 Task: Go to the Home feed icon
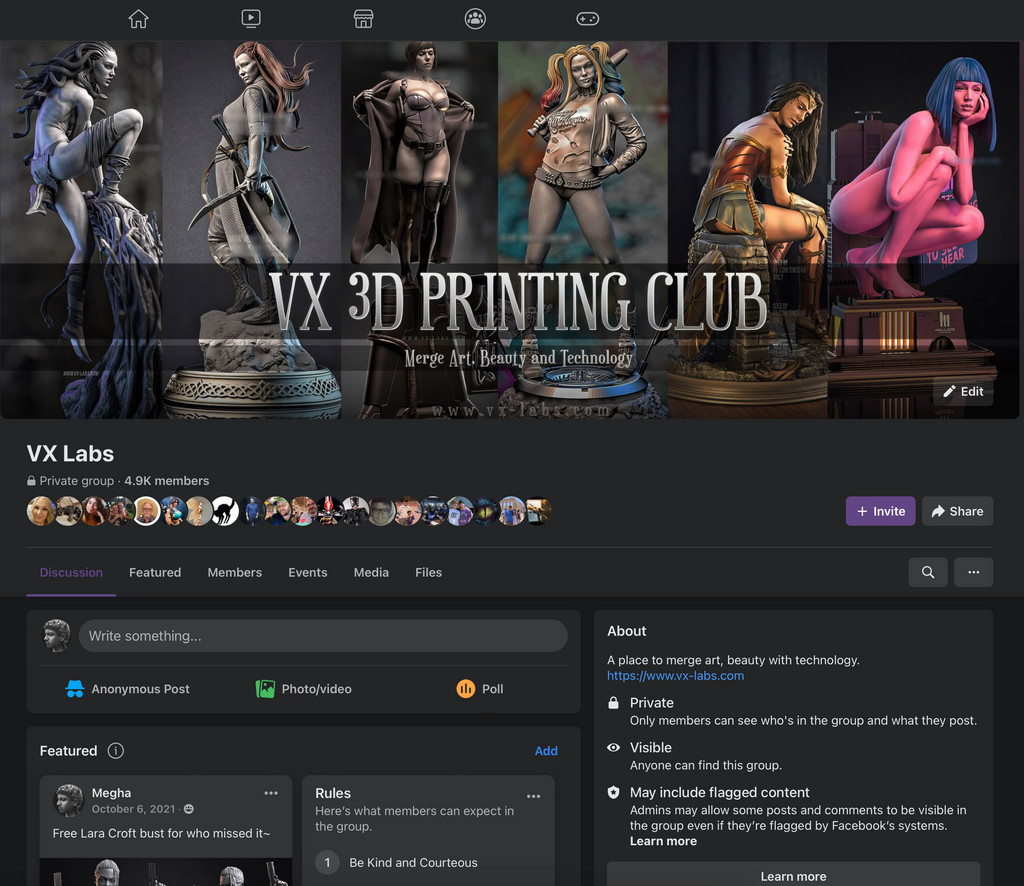click(x=138, y=19)
